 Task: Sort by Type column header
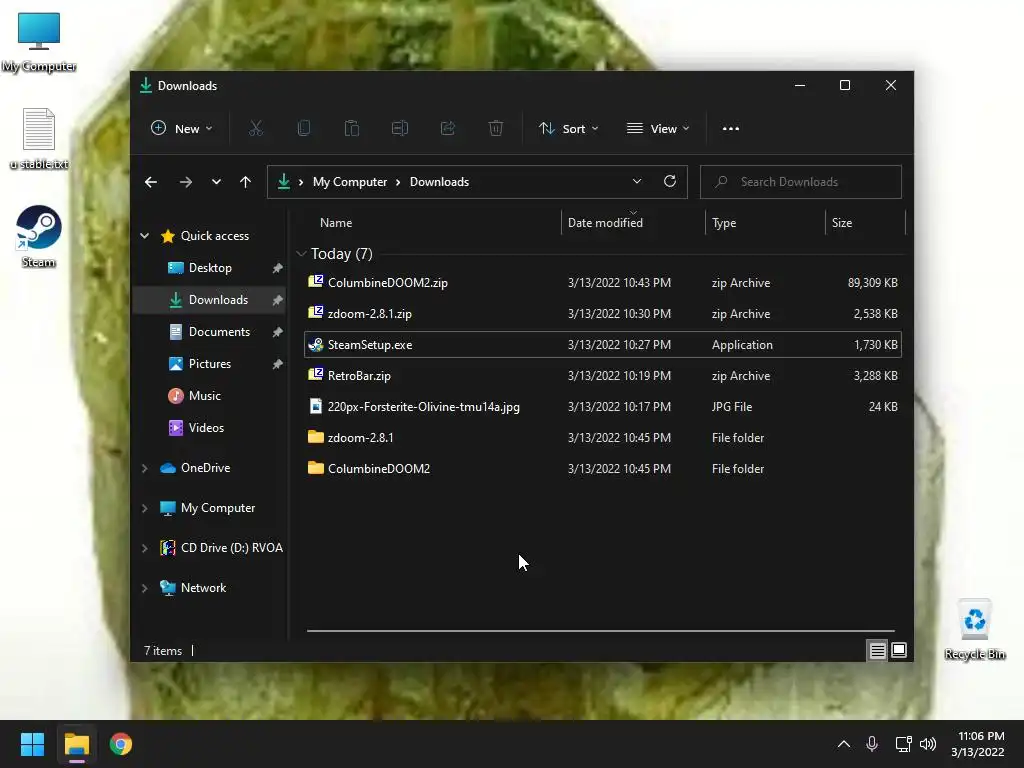765,223
